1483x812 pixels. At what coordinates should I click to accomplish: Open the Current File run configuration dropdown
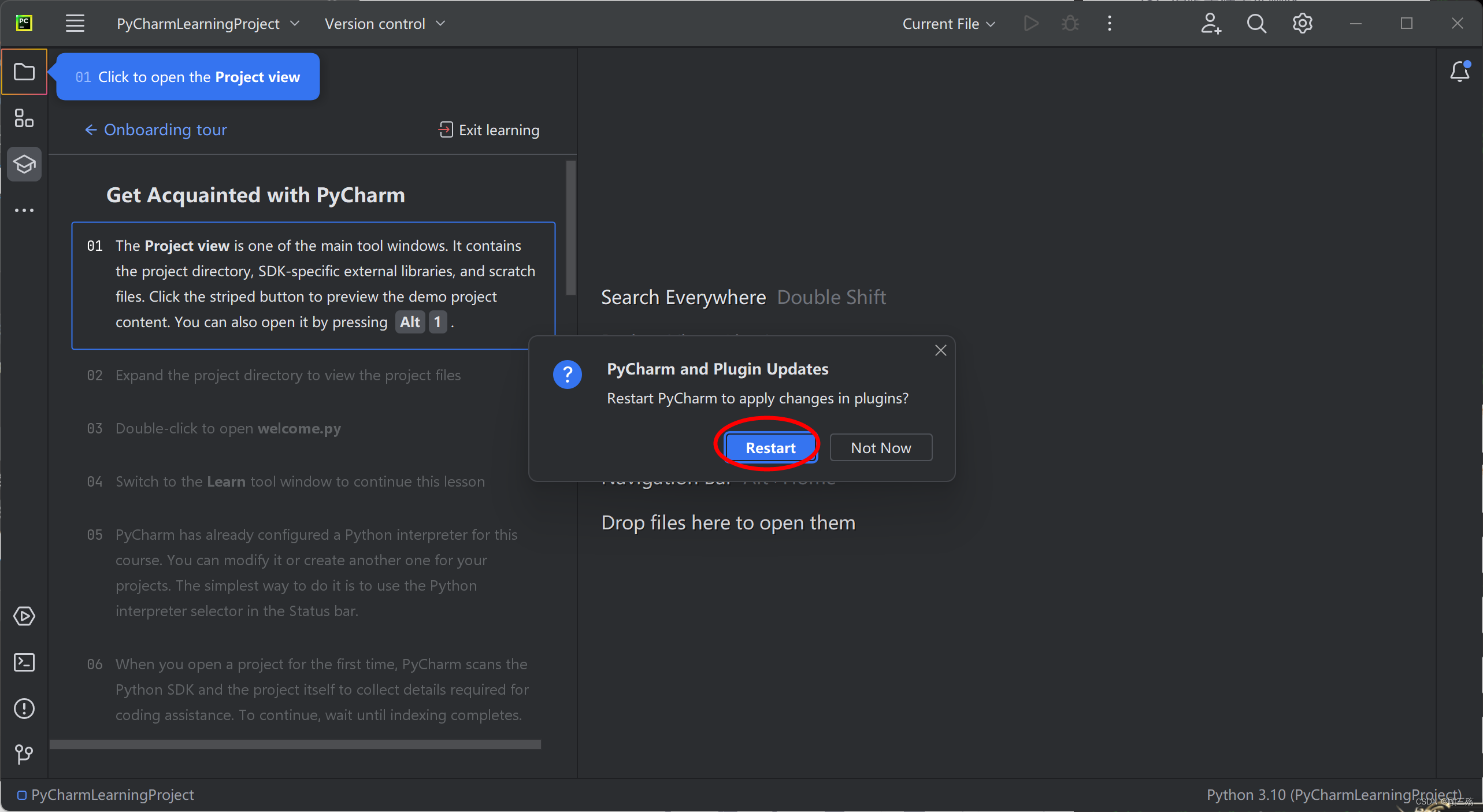point(949,24)
